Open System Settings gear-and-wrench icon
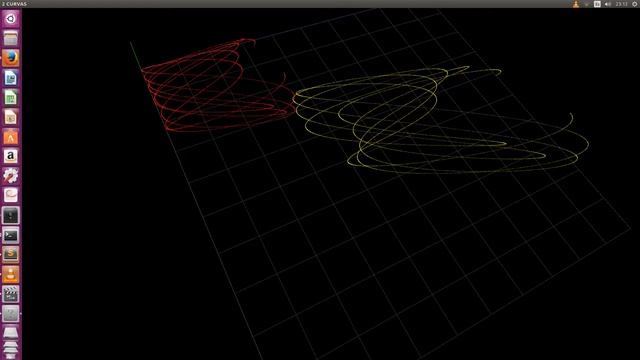The image size is (640, 360). [x=11, y=176]
